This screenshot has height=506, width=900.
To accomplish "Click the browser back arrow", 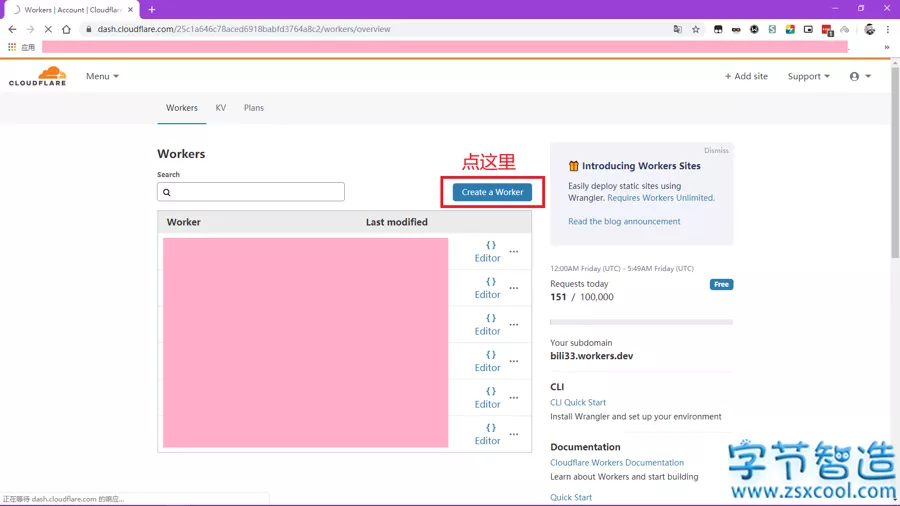I will 12,29.
